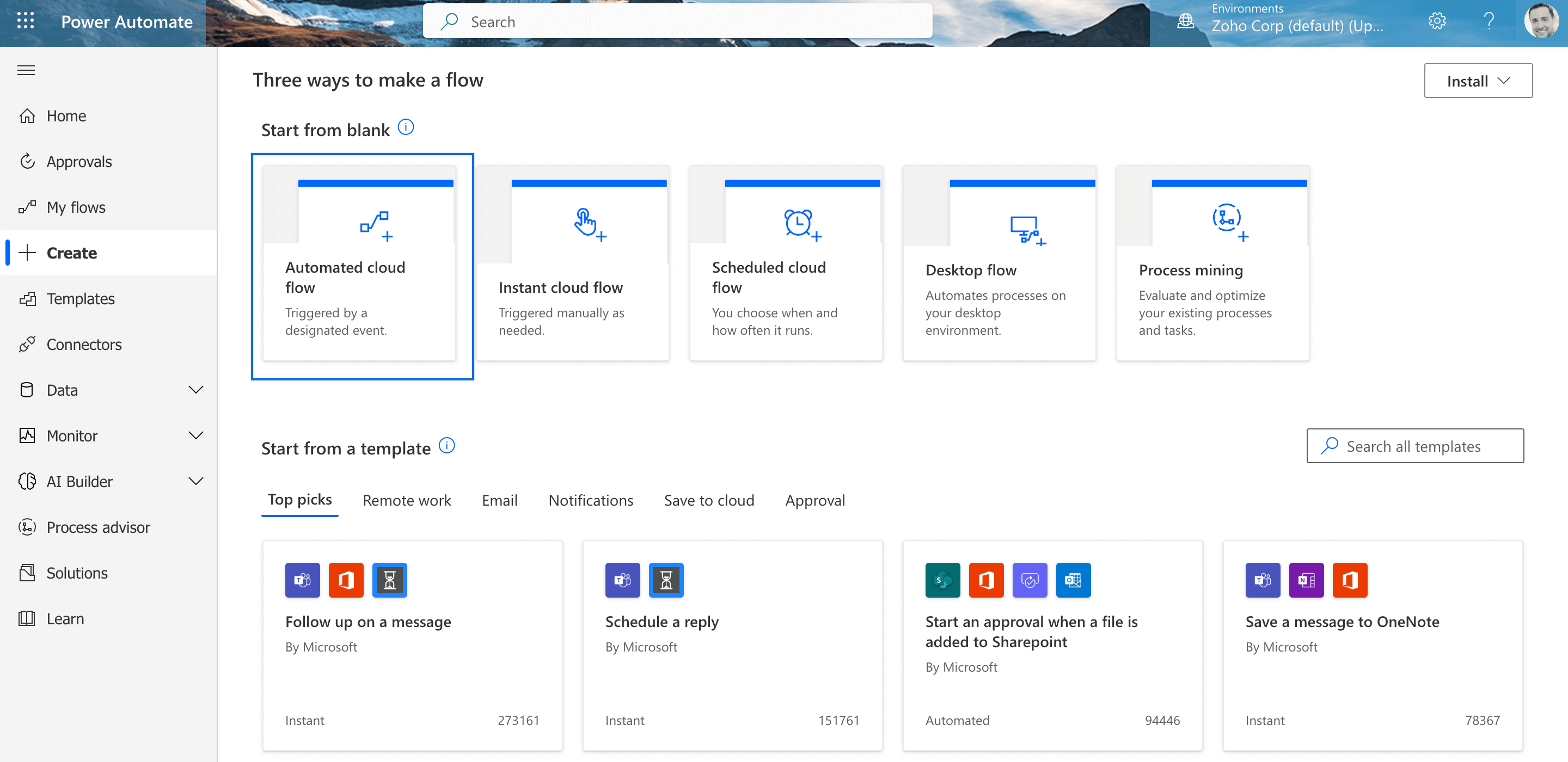
Task: Click the Environments globe icon
Action: point(1186,21)
